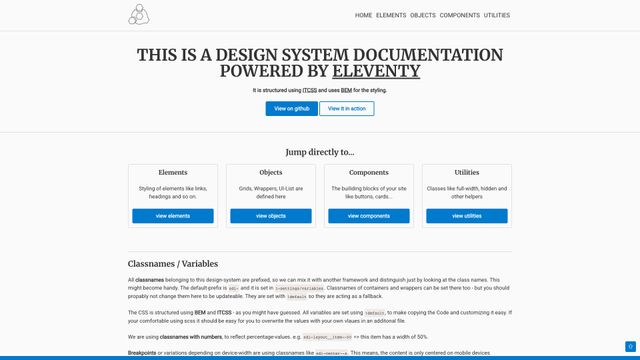The height and width of the screenshot is (360, 640).
Task: Click the 'Grids, Wrappers, UI-List' description
Action: (271, 193)
